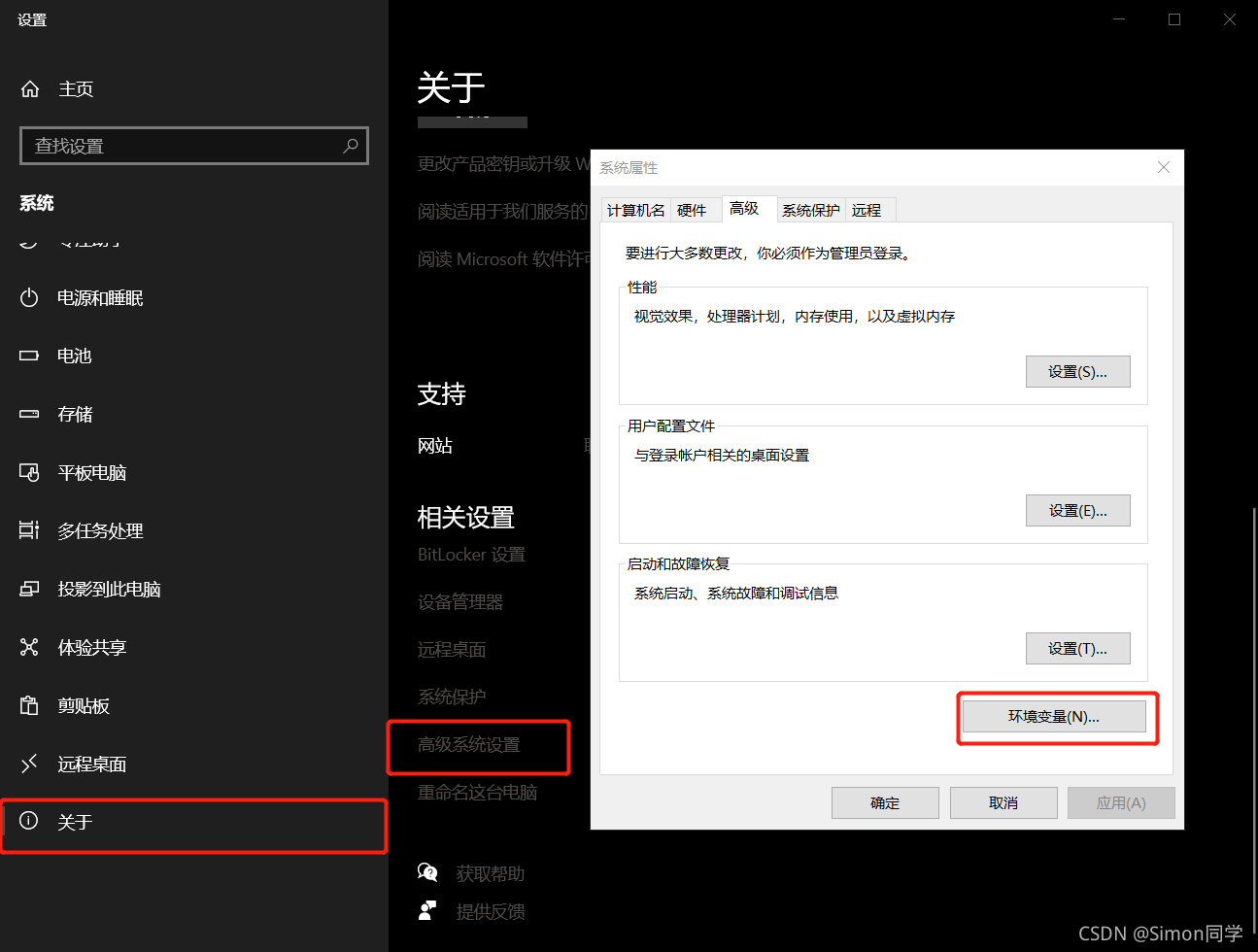The width and height of the screenshot is (1258, 952).
Task: Click the Give feedback person icon
Action: tap(427, 911)
